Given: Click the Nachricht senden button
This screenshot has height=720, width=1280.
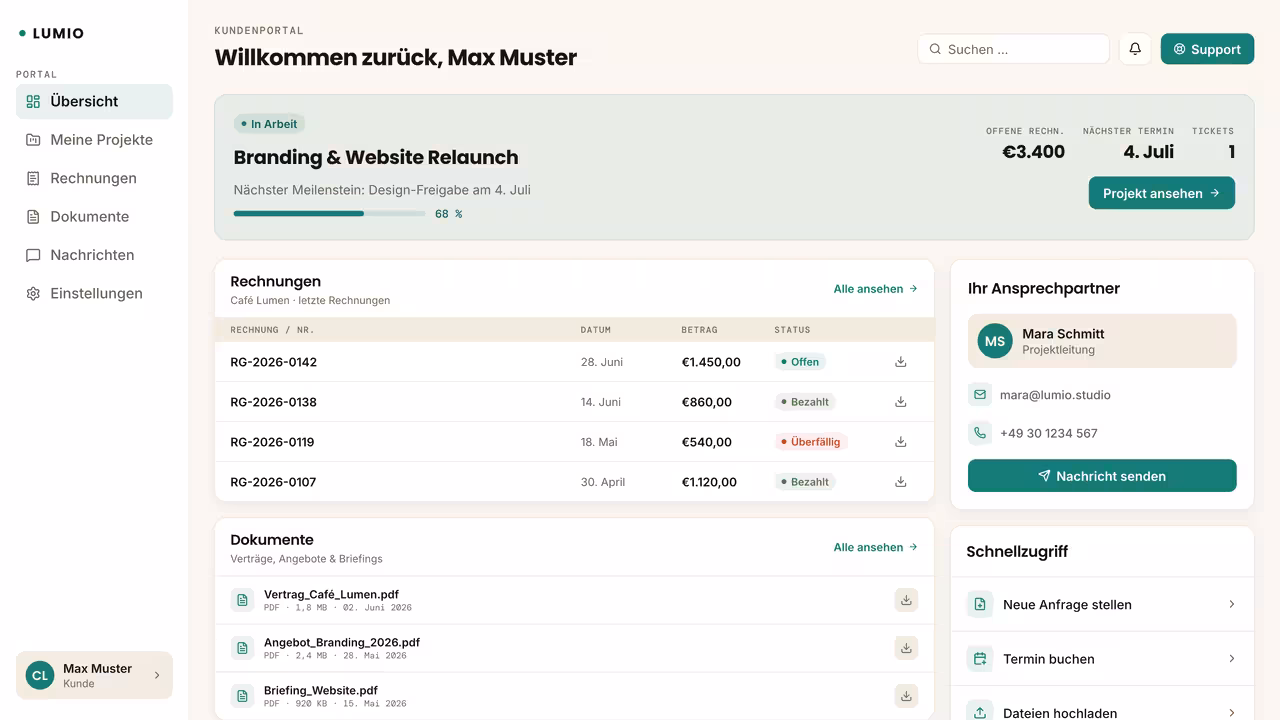Looking at the screenshot, I should point(1102,476).
